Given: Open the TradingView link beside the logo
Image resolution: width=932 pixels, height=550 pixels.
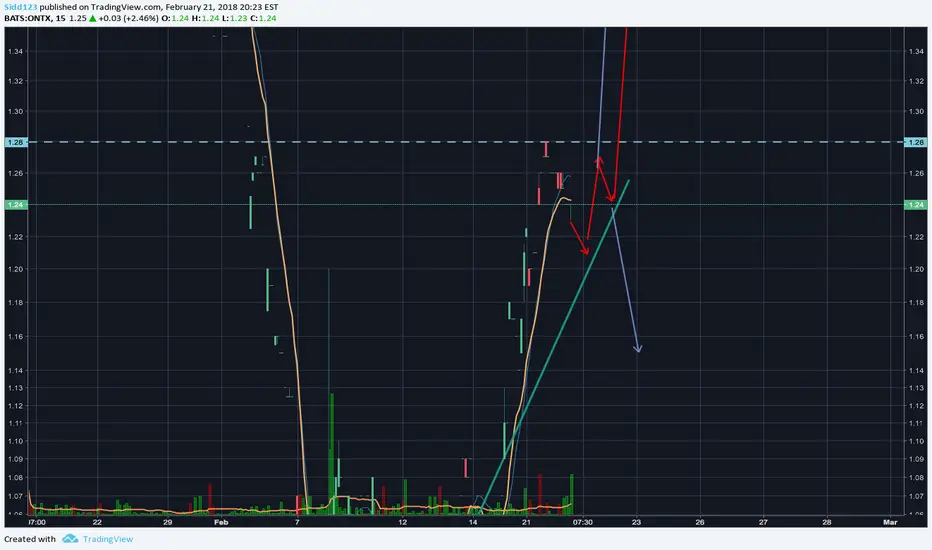Looking at the screenshot, I should click(108, 539).
